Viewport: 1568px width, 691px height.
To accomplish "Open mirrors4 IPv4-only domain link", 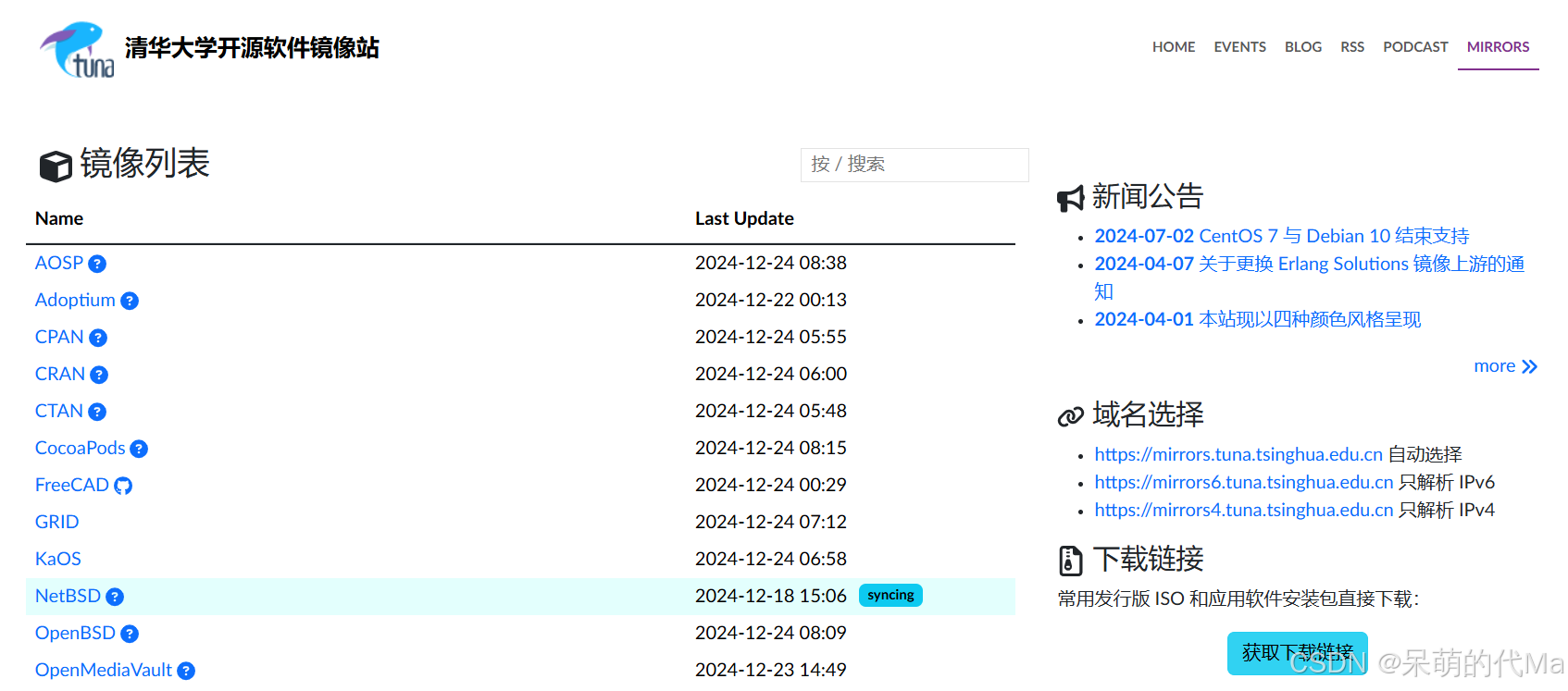I will tap(1244, 510).
